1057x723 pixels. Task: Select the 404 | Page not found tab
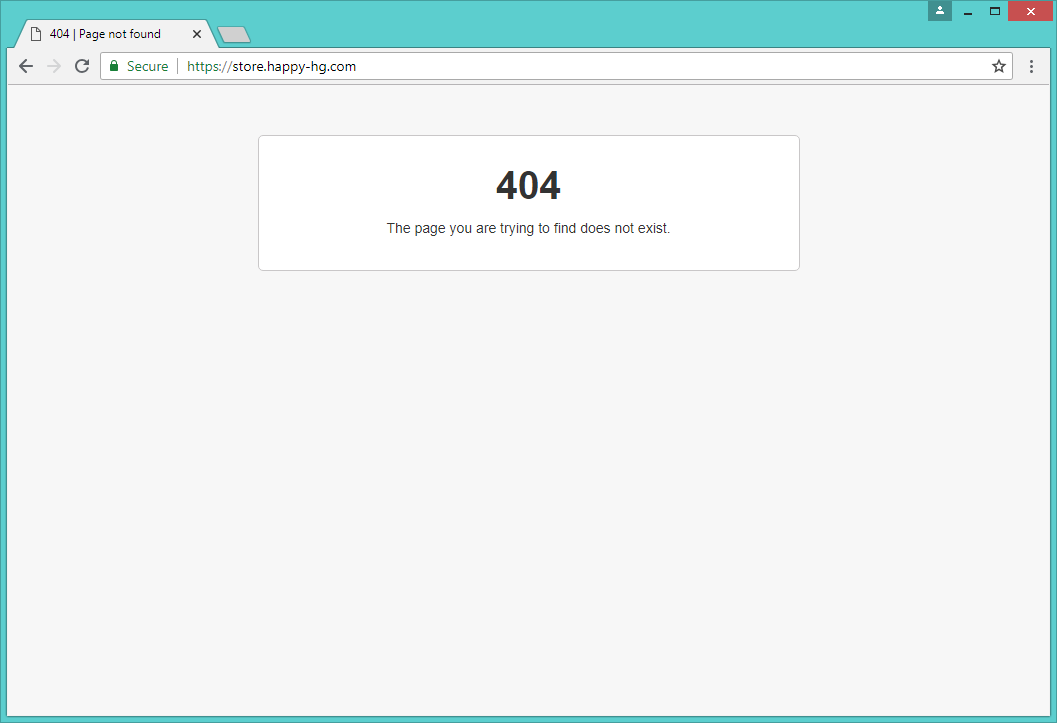[x=115, y=34]
